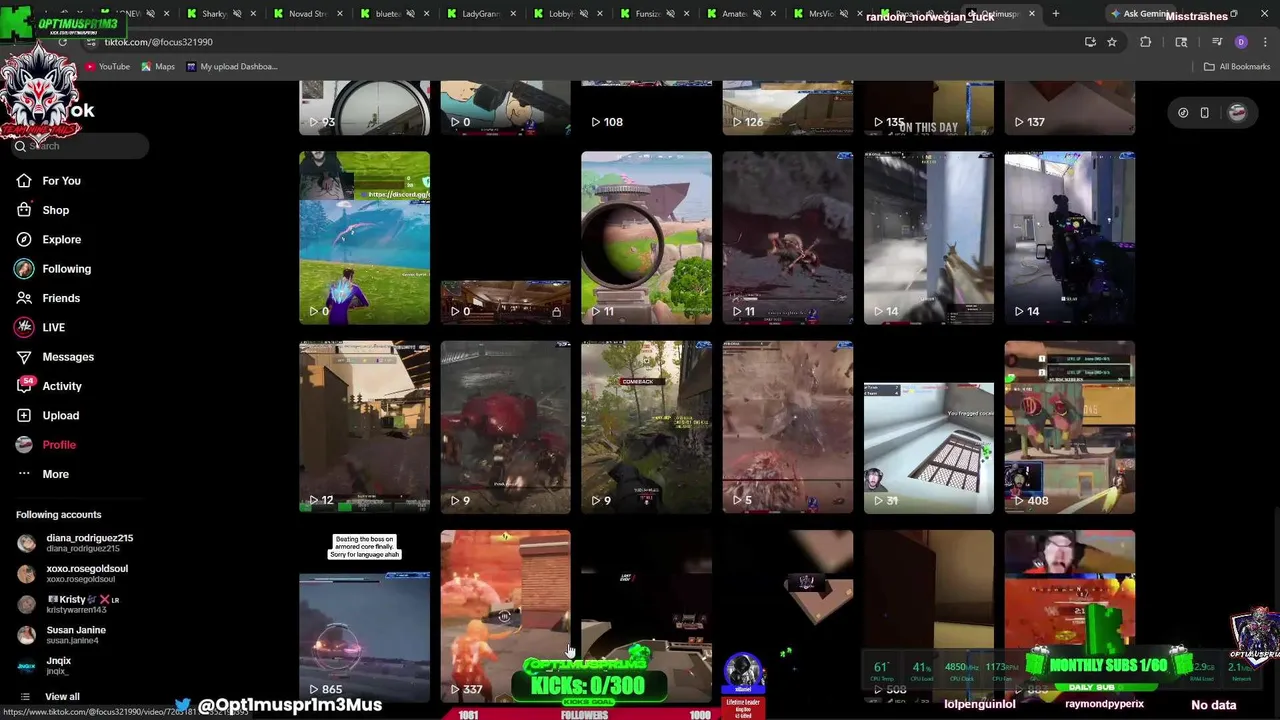Open the video with 5 views

pyautogui.click(x=787, y=427)
